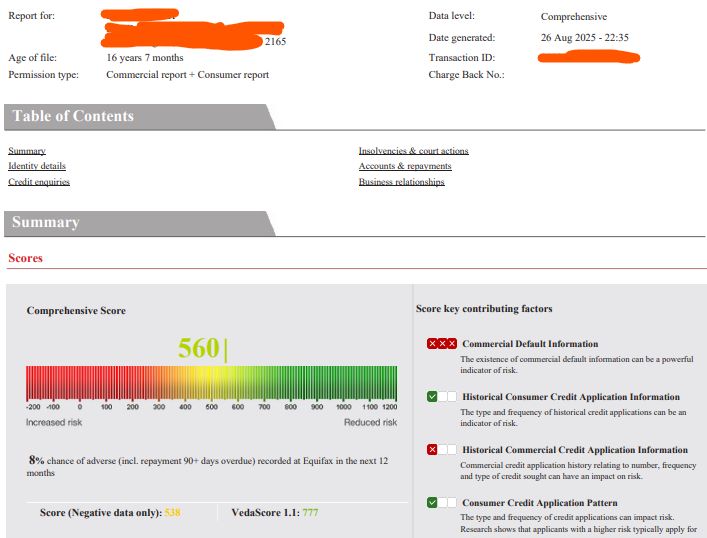Click the 560 comprehensive score value
Viewport: 707px width, 538px height.
(x=199, y=348)
